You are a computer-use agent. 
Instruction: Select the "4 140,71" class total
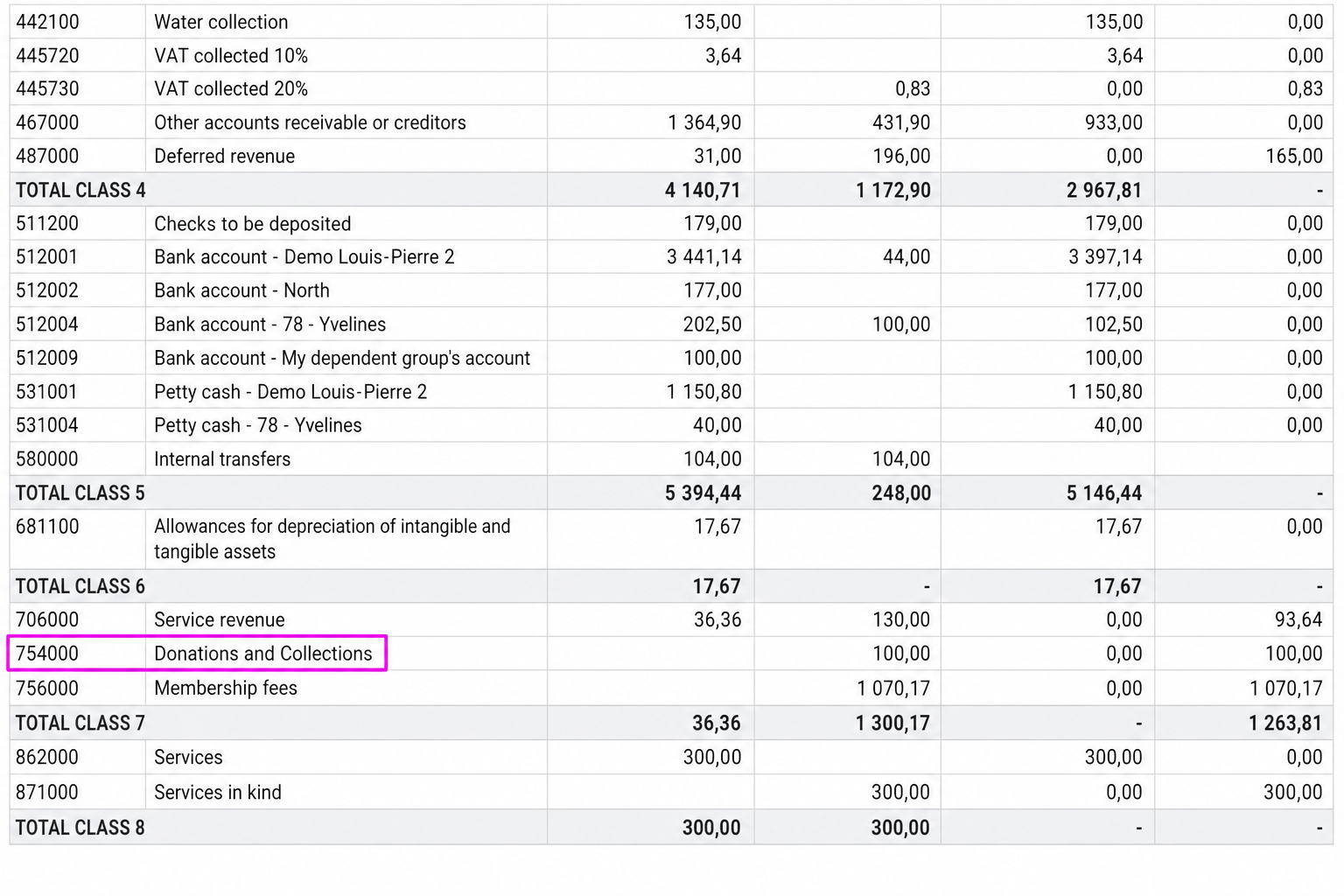(x=703, y=191)
